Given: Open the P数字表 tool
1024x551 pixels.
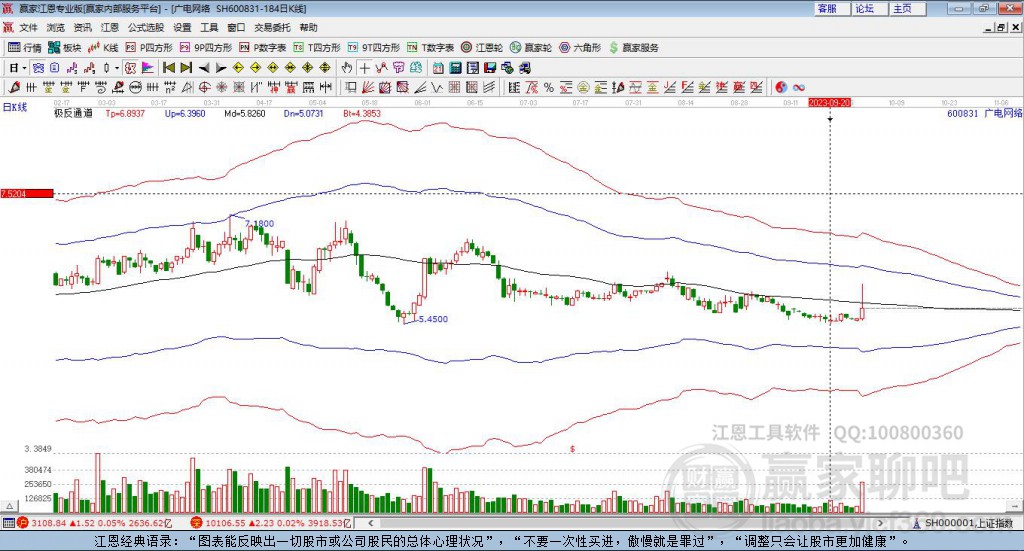Looking at the screenshot, I should [263, 48].
